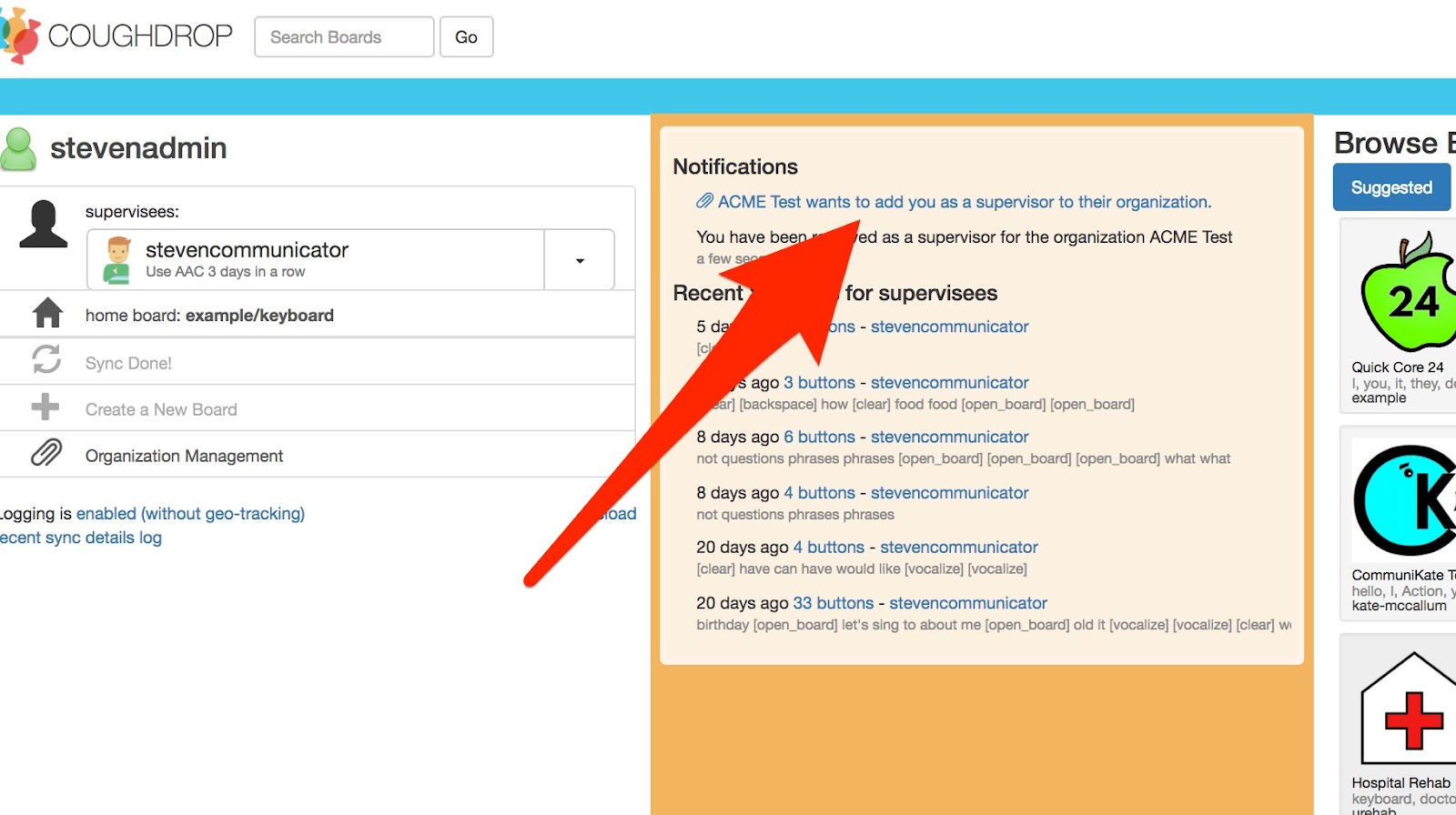Click the 'supervisees:' label
Screen dimensions: 1456x815
click(x=132, y=212)
